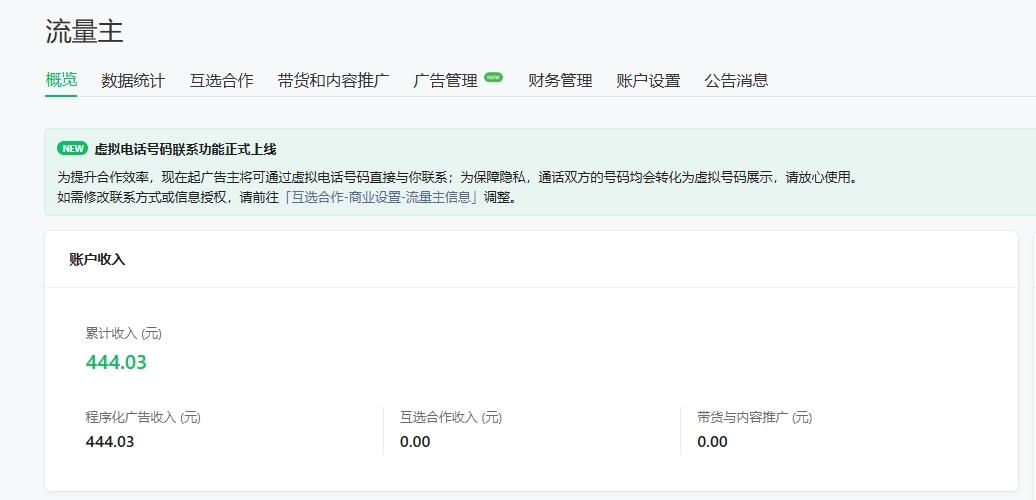The height and width of the screenshot is (500, 1036).
Task: Open the 互选合作 tab
Action: click(221, 80)
